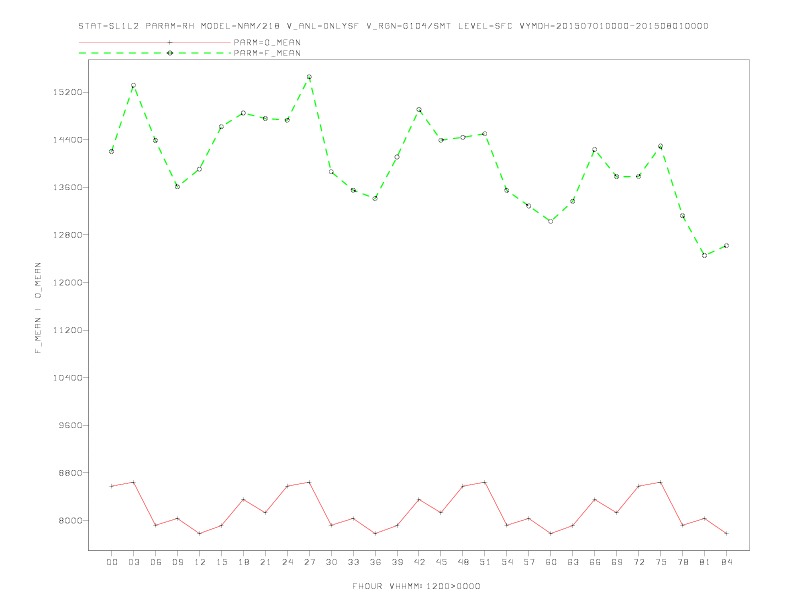Click the chart title starting with STAT=SL1L2

point(393,26)
